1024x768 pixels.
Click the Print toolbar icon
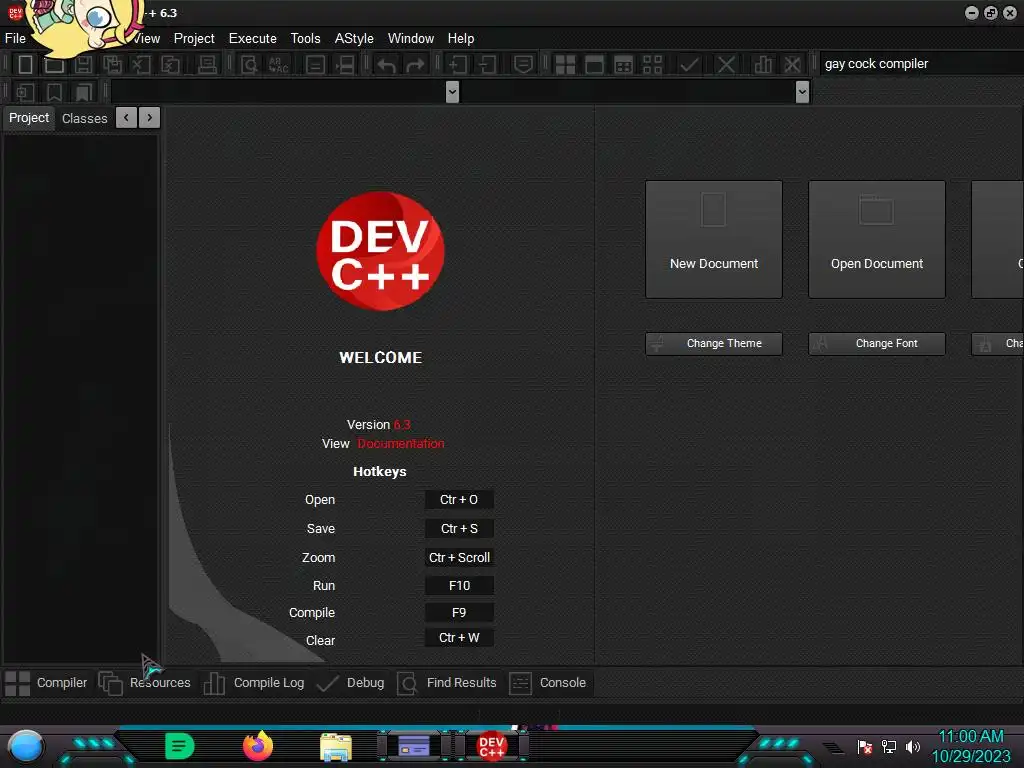(207, 64)
